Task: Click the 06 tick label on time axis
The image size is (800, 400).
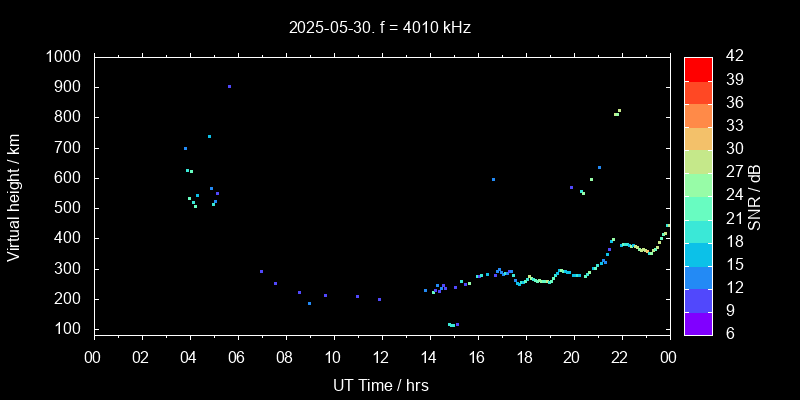Action: tap(237, 356)
